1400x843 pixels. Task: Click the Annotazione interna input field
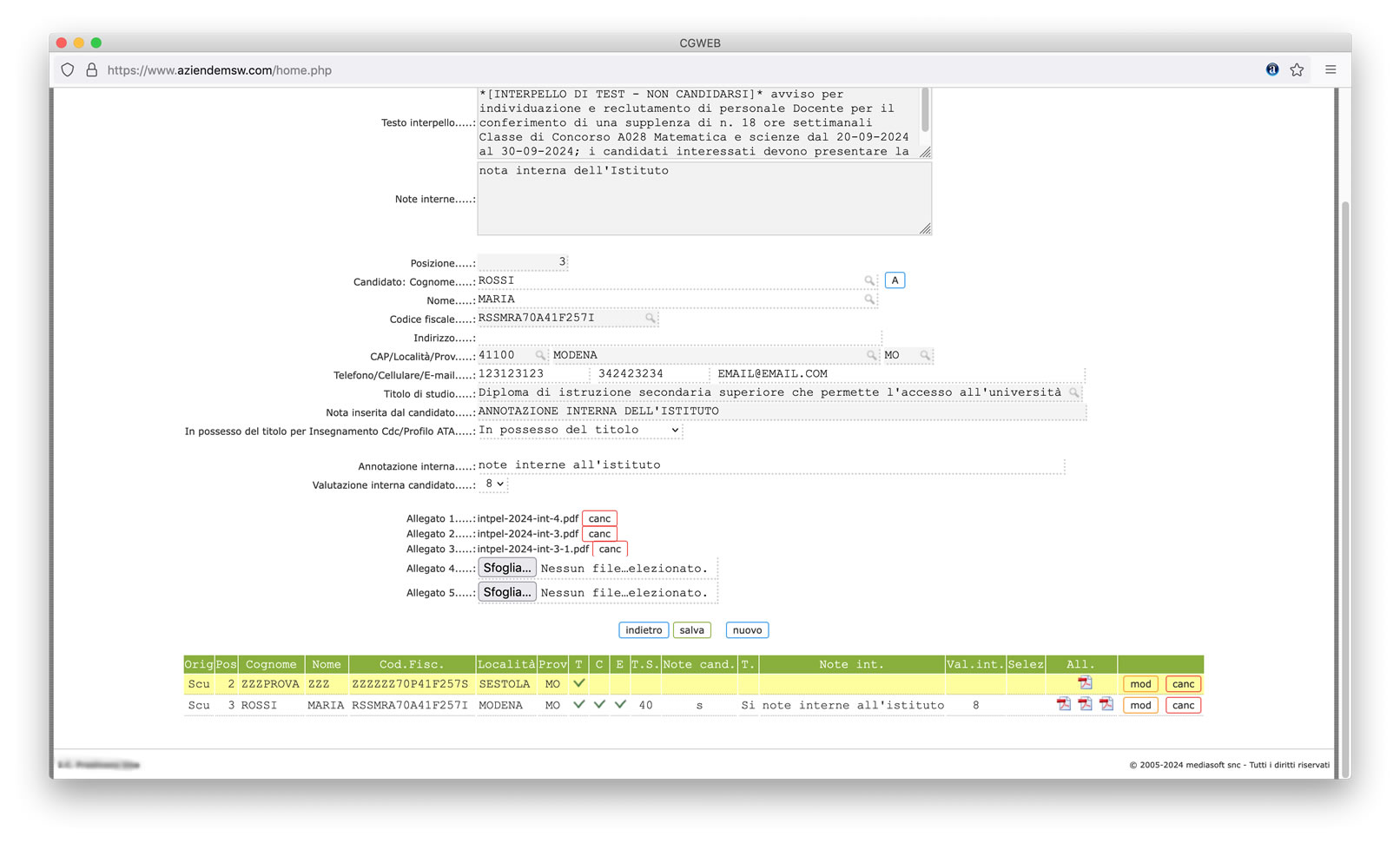(770, 465)
